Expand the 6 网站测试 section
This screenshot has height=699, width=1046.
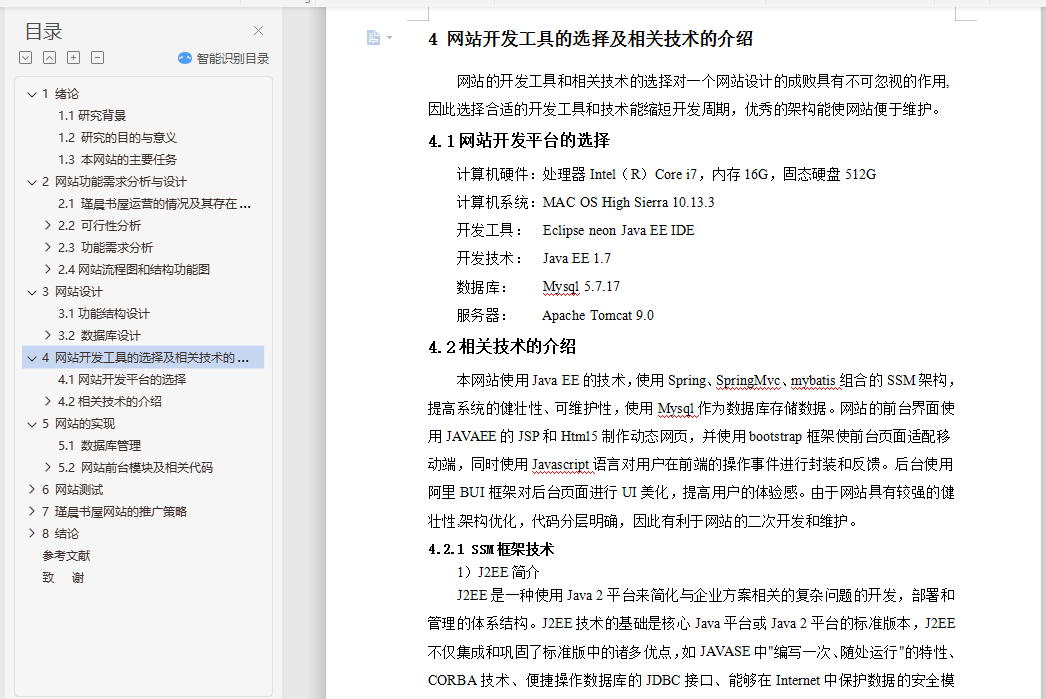31,490
